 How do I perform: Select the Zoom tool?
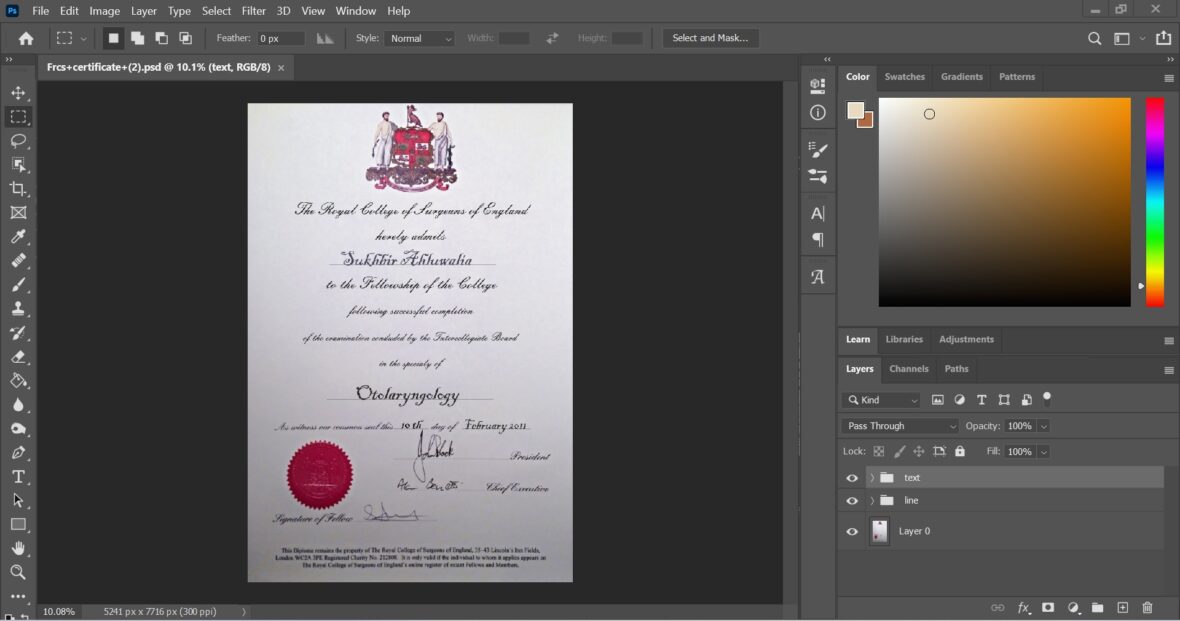(x=18, y=572)
